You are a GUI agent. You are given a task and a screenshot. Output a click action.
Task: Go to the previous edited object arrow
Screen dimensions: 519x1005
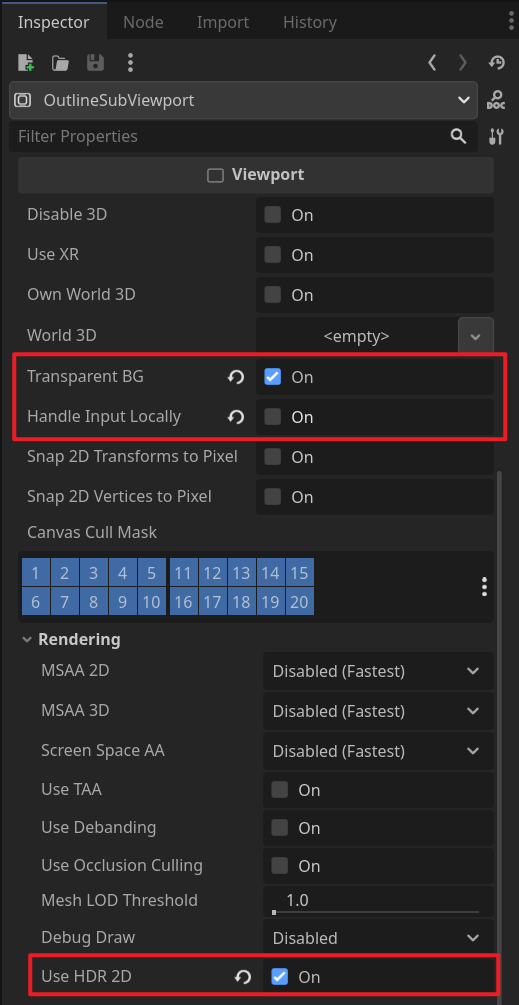(x=432, y=62)
